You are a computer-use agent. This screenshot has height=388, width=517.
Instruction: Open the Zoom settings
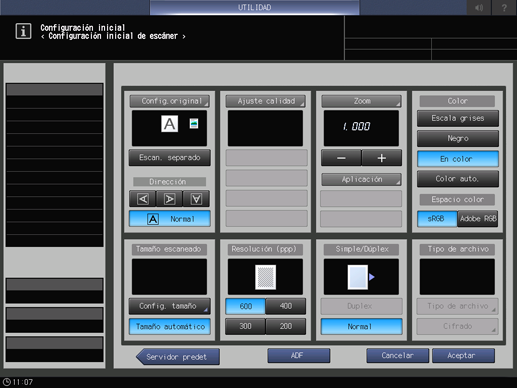pyautogui.click(x=361, y=101)
